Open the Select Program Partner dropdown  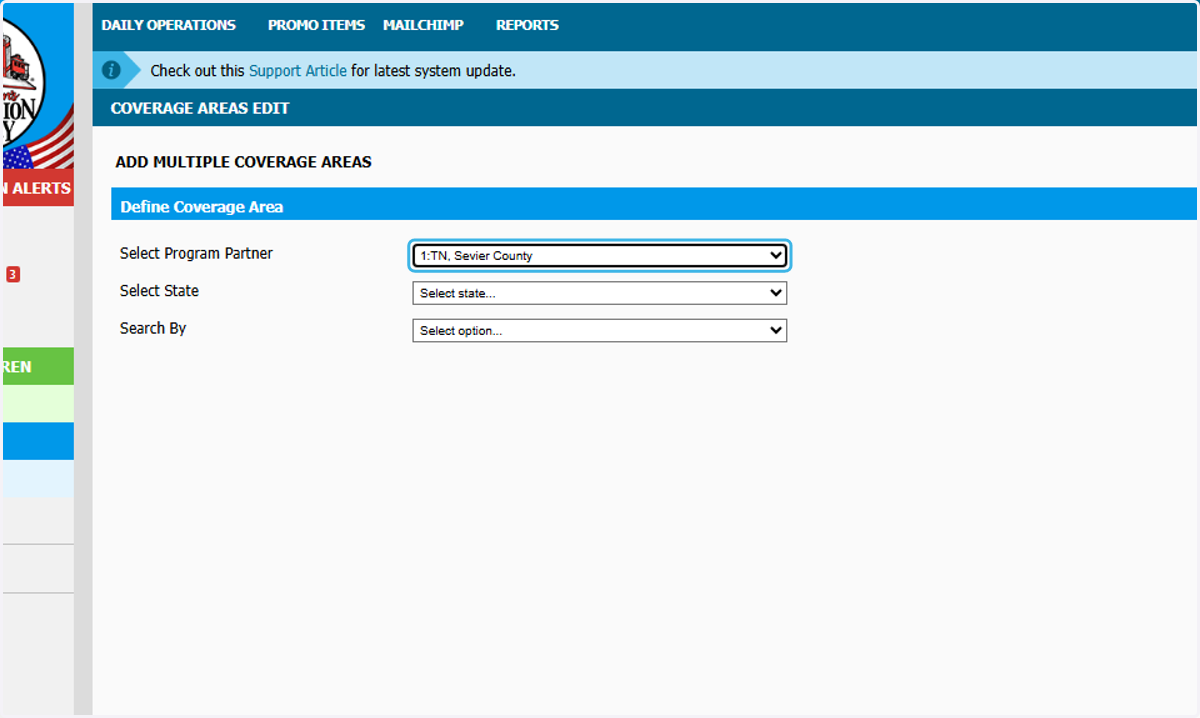600,256
